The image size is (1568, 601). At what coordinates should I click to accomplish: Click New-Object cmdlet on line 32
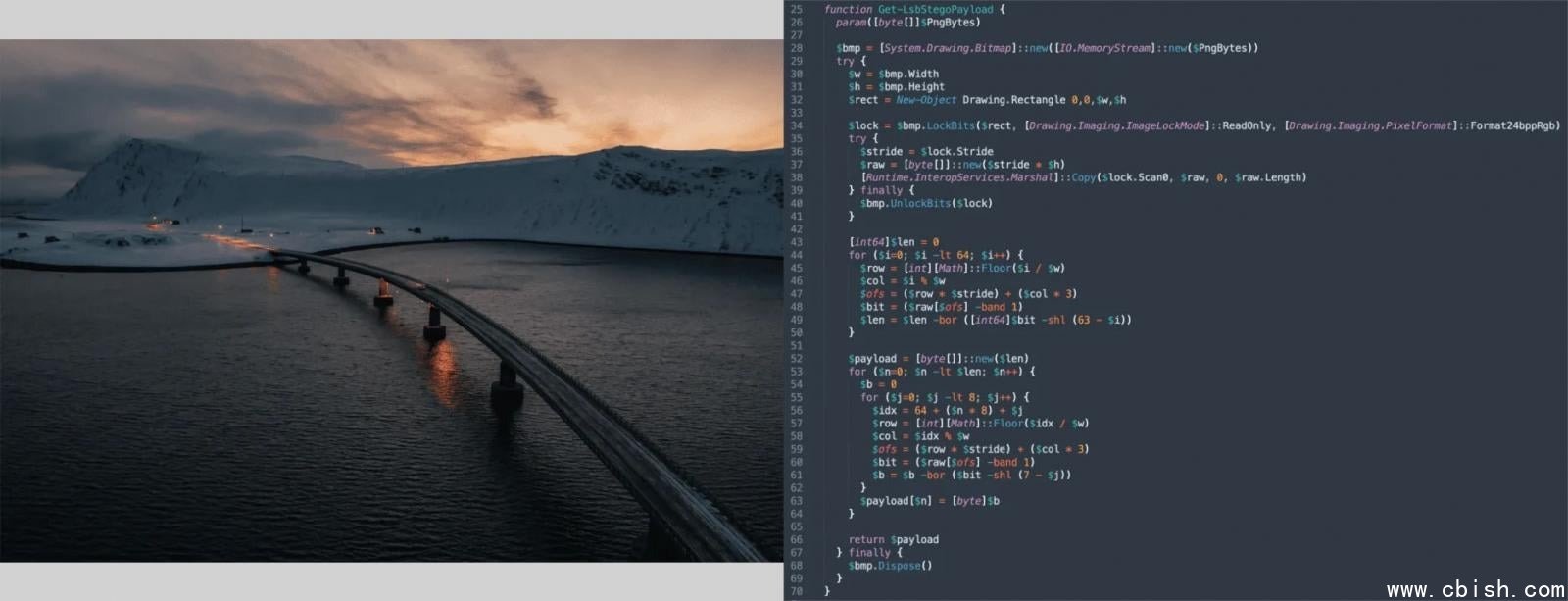tap(925, 100)
